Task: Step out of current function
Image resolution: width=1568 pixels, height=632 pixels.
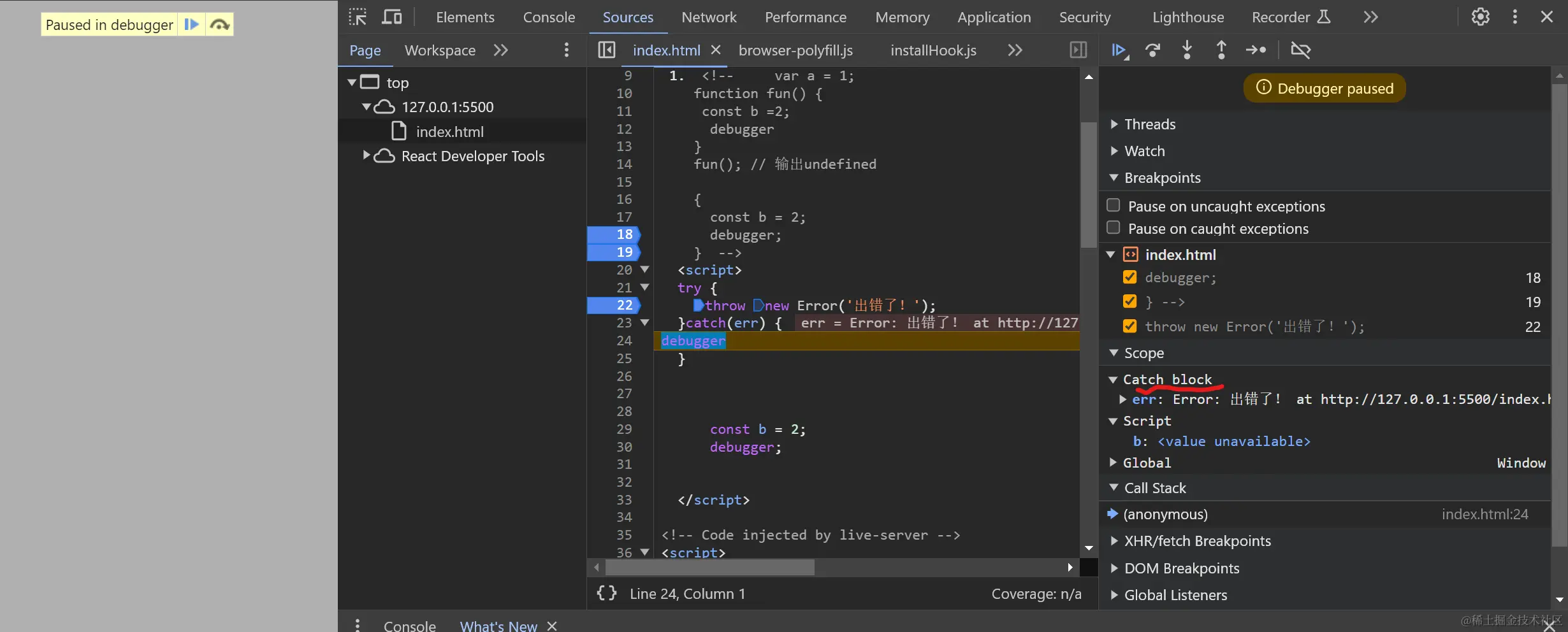Action: 1221,50
